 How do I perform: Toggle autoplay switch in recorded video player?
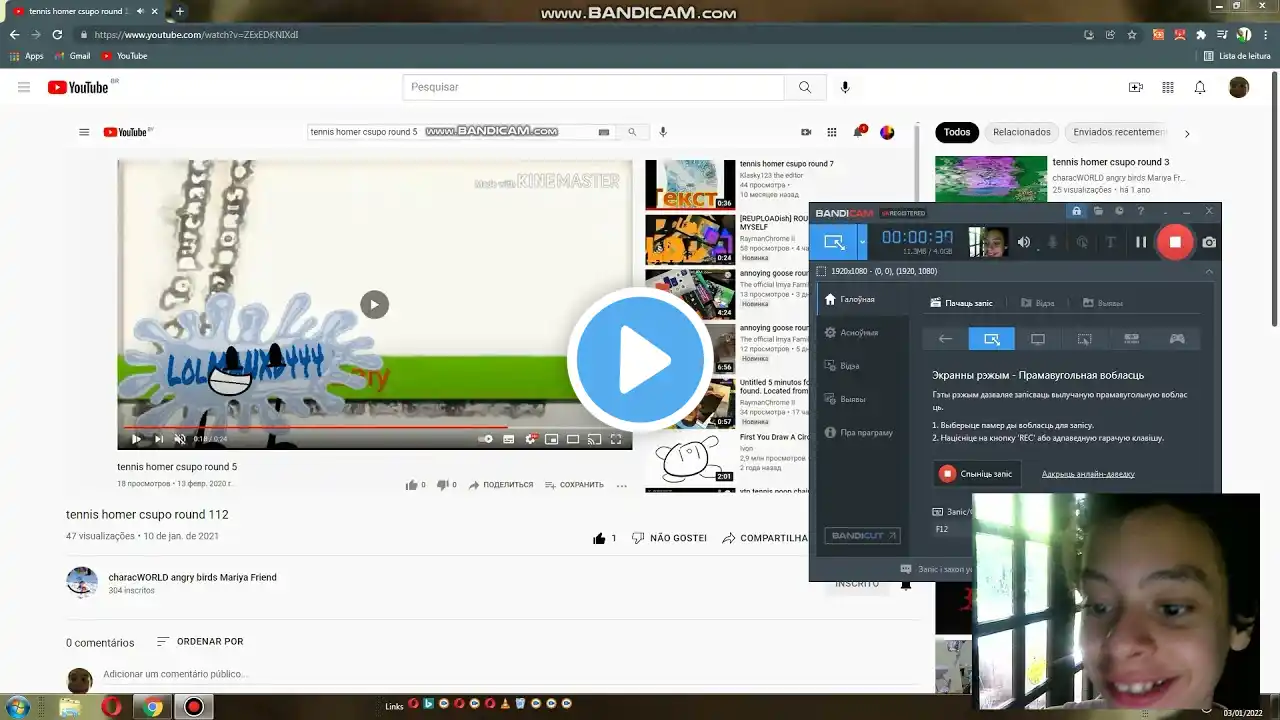pos(486,439)
